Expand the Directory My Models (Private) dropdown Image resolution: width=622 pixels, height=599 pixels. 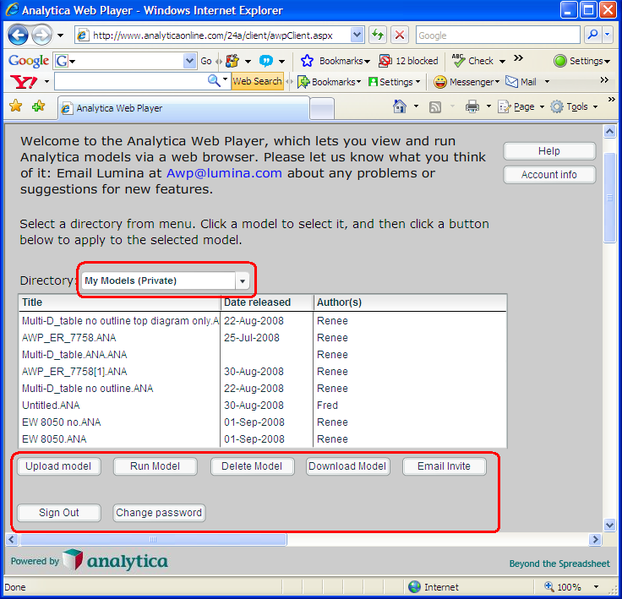click(242, 281)
